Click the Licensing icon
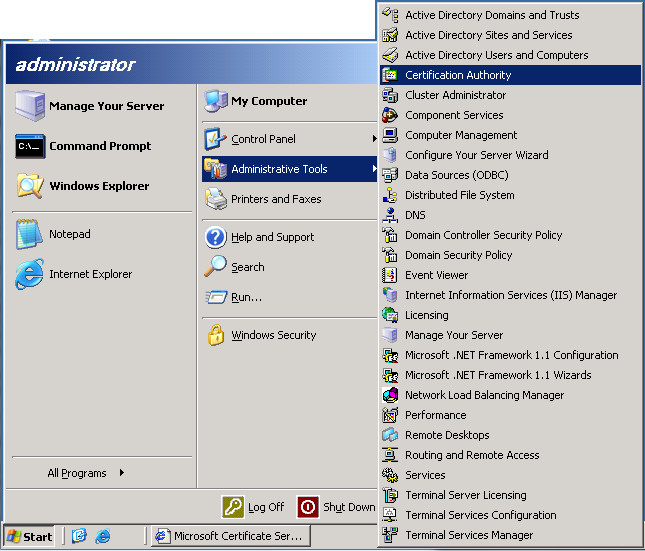Image resolution: width=645 pixels, height=551 pixels. click(x=390, y=315)
